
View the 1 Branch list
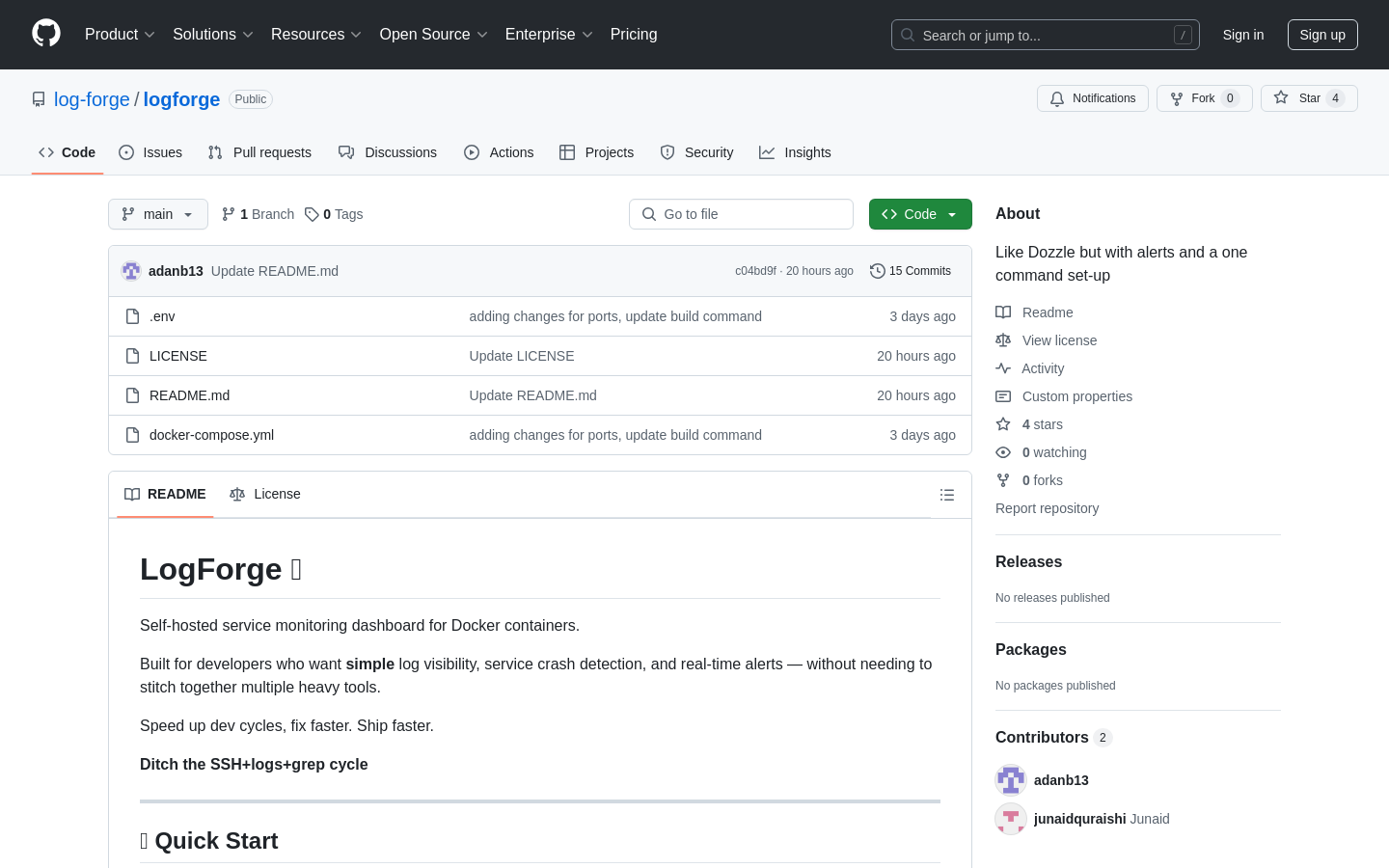click(258, 214)
